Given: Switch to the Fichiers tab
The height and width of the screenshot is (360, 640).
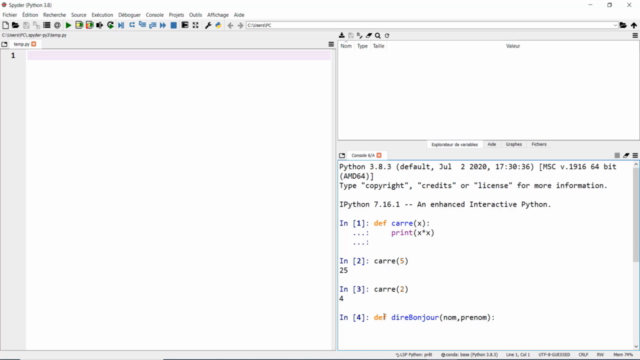Looking at the screenshot, I should [539, 144].
